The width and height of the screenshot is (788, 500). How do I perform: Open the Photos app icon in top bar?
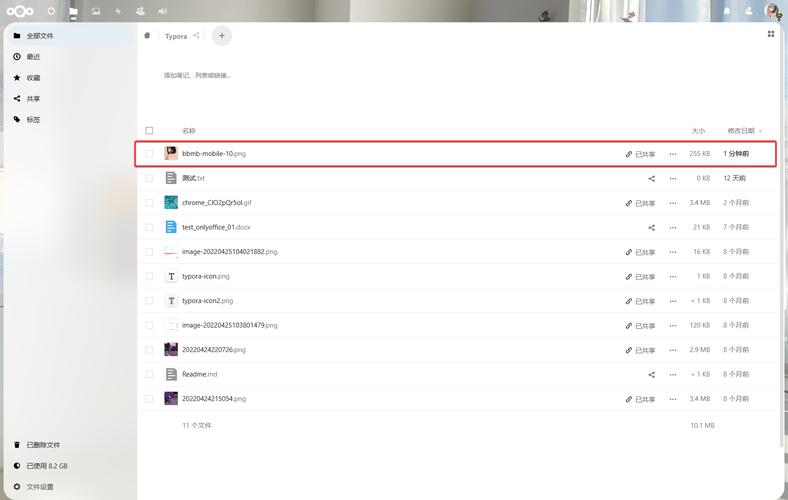tap(95, 11)
